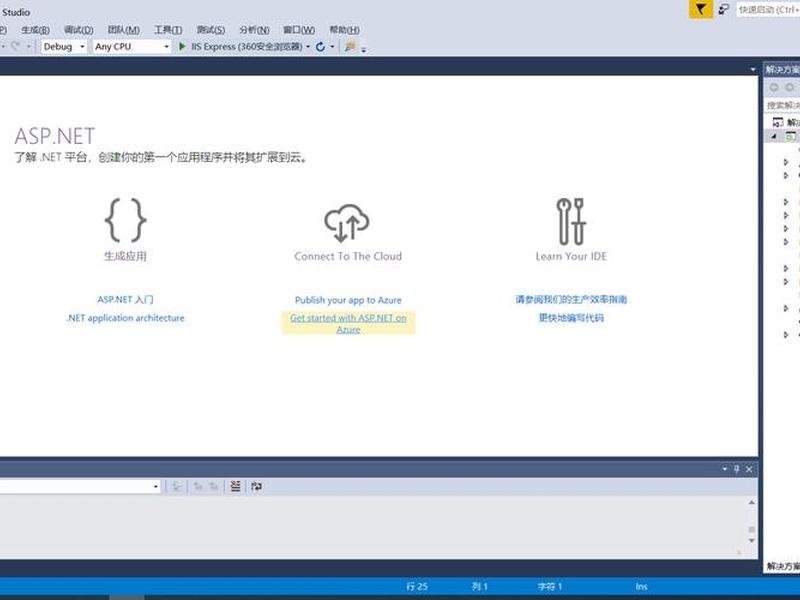
Task: Open the 生成(B) menu
Action: tap(35, 30)
